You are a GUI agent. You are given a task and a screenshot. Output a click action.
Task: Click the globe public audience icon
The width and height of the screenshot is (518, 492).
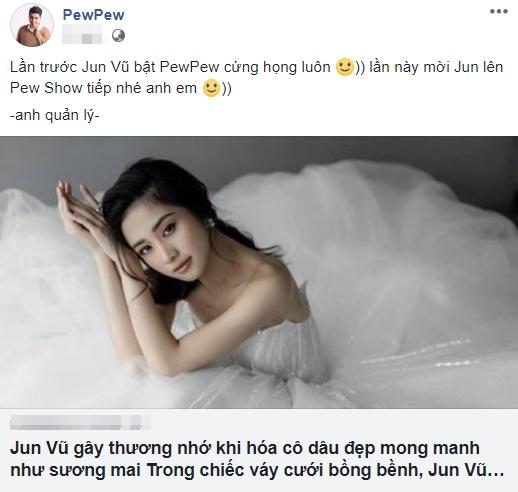point(118,36)
